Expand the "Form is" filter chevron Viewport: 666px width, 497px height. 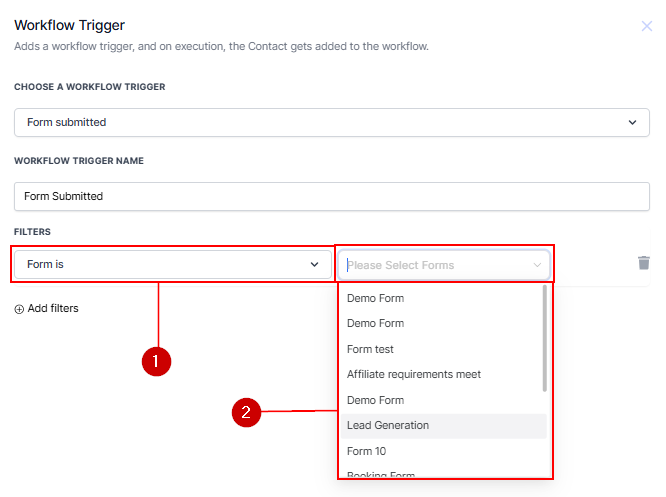pos(314,265)
